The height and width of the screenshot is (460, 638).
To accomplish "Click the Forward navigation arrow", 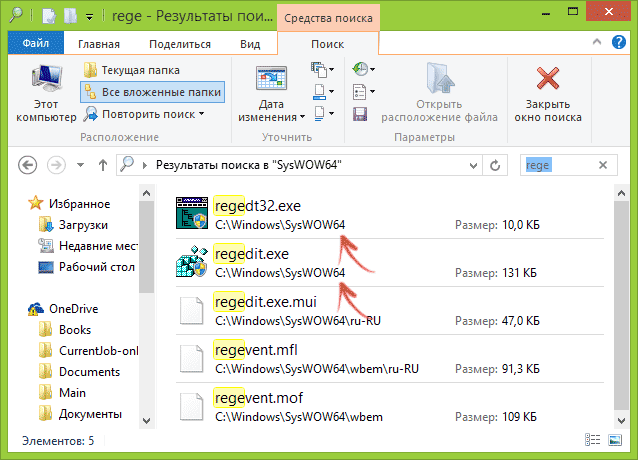I will point(56,165).
